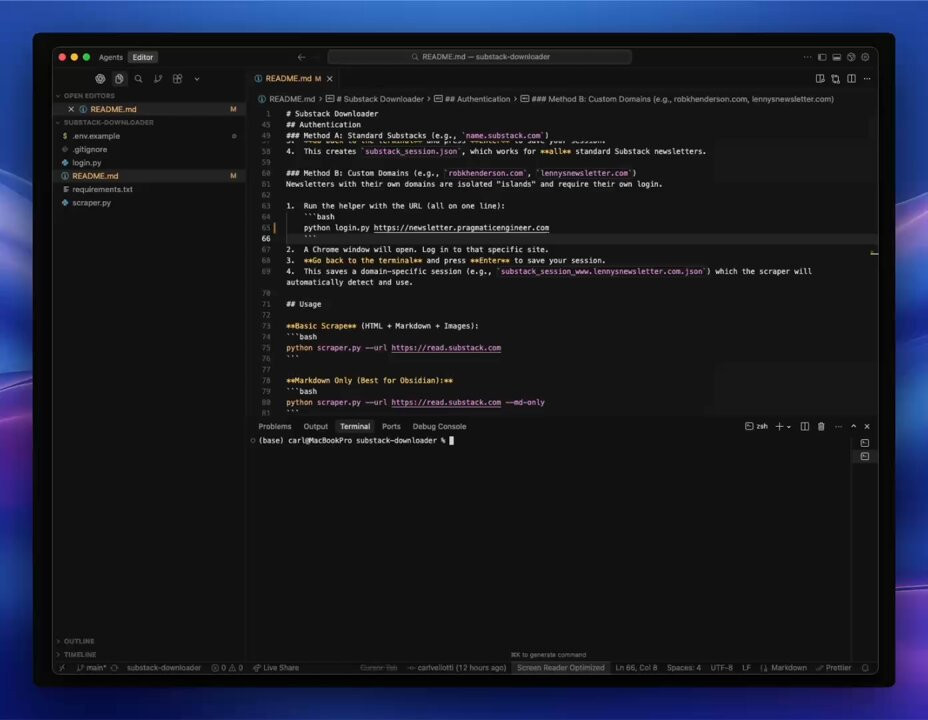Open requirements.txt file

(x=102, y=189)
